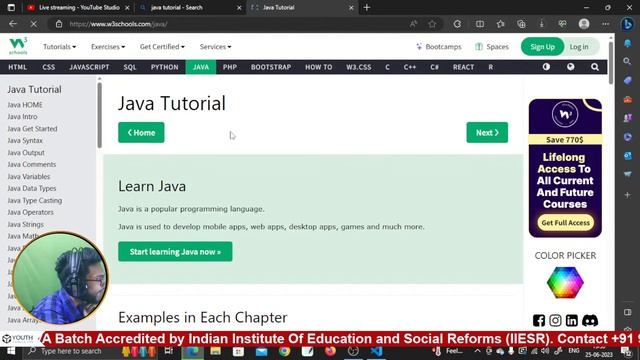Open the search magnifier in the W3Schools navbar
Screen dimensions: 640x360
pos(595,67)
